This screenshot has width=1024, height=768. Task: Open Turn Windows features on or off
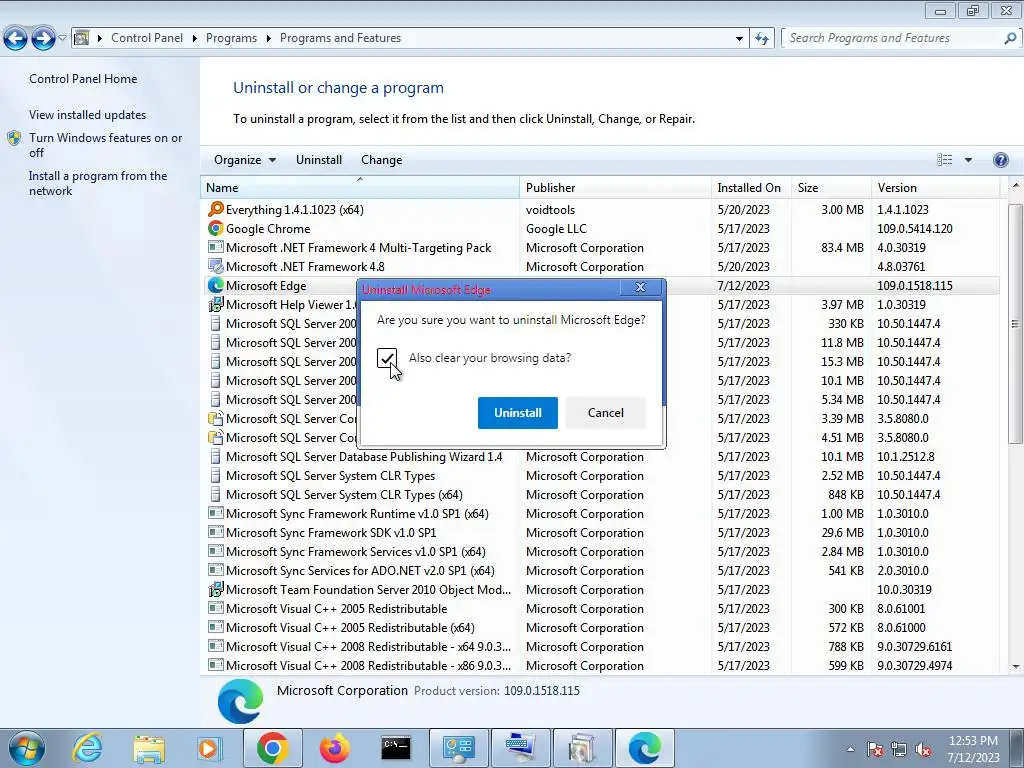click(x=106, y=145)
